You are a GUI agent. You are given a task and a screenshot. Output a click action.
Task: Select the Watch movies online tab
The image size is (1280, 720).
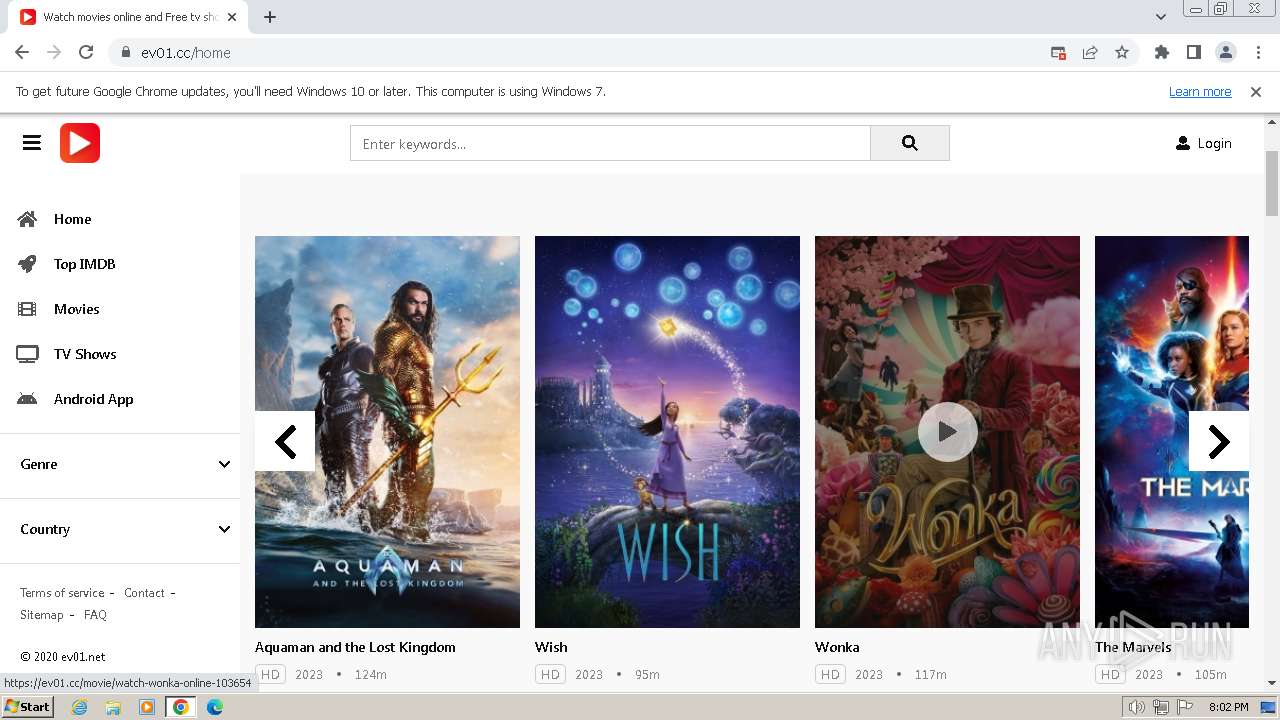pyautogui.click(x=128, y=17)
